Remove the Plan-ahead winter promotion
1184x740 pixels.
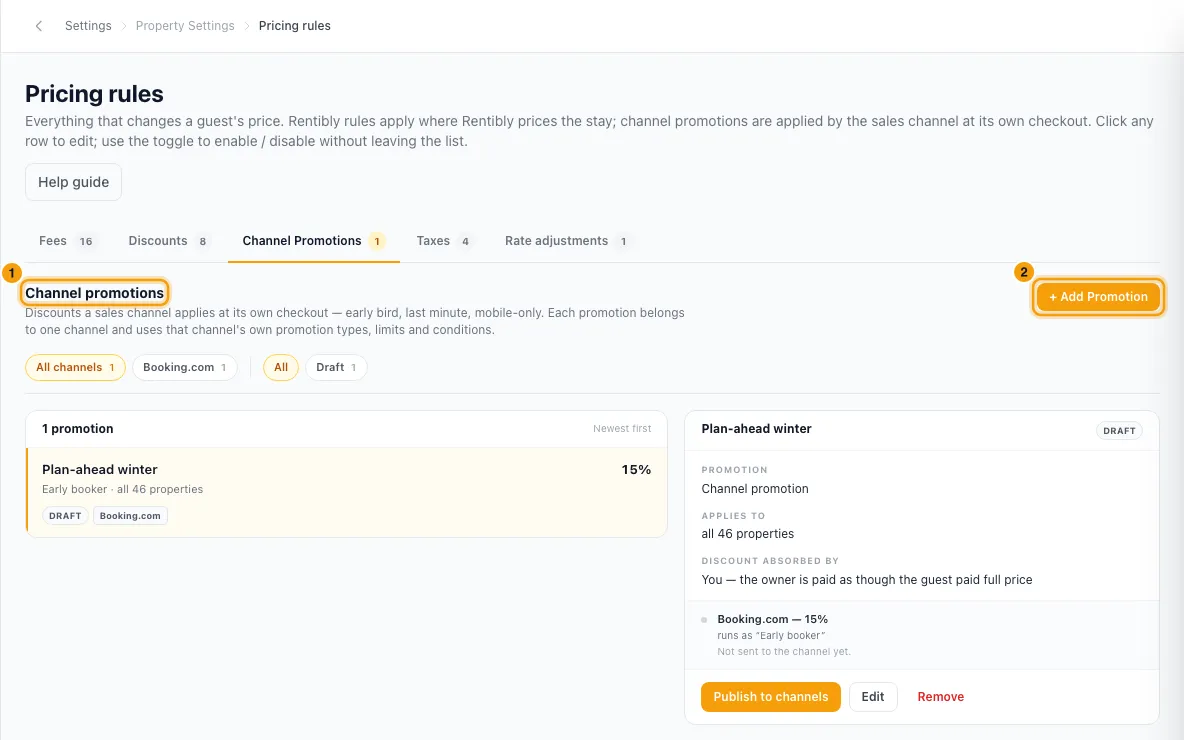click(940, 697)
